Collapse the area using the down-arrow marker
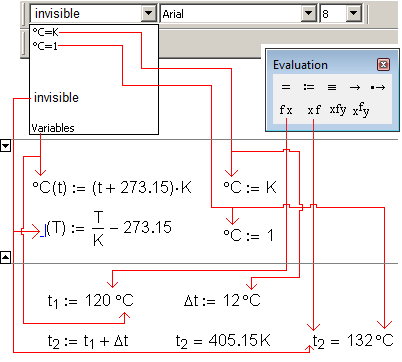402x362 pixels. (6, 146)
